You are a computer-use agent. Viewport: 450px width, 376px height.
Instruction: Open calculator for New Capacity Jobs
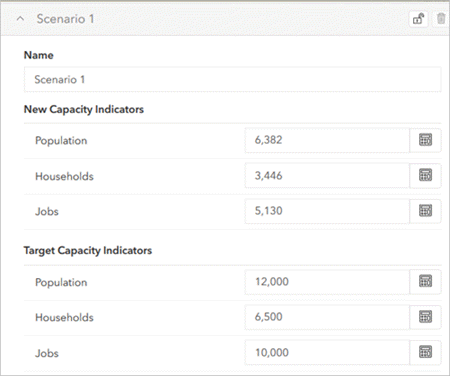pyautogui.click(x=425, y=211)
